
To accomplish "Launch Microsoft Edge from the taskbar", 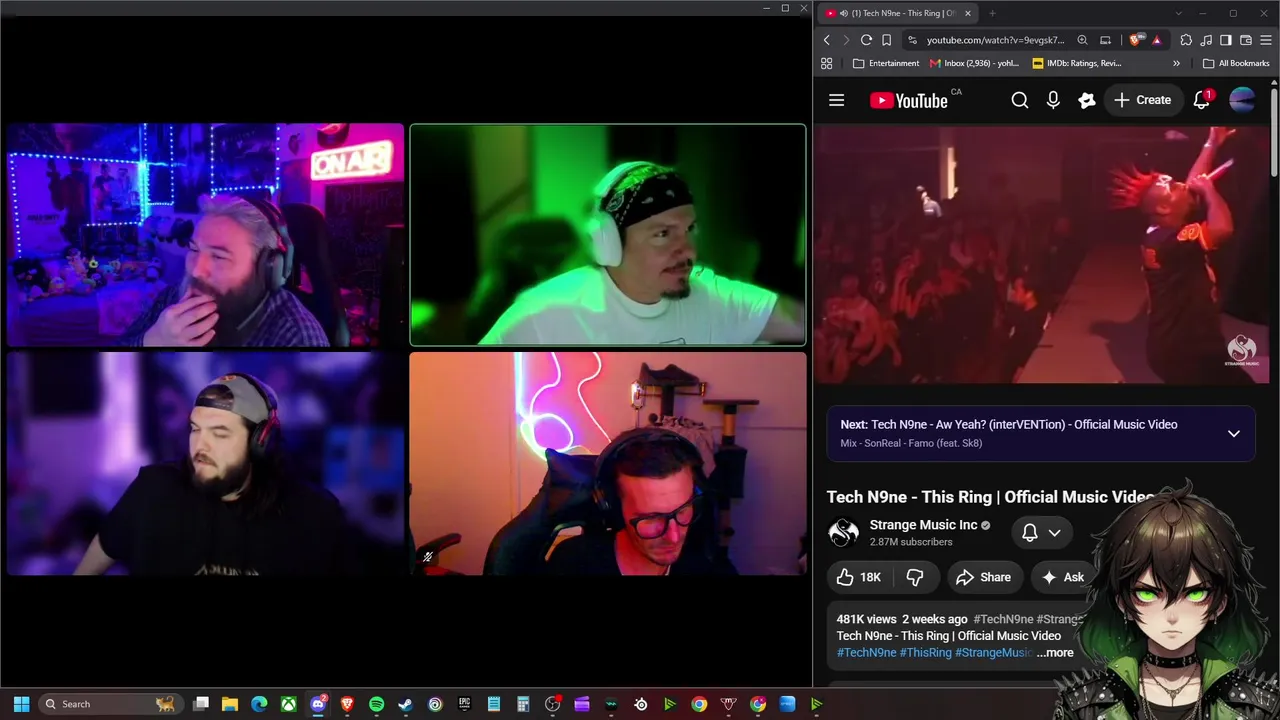I will point(259,704).
